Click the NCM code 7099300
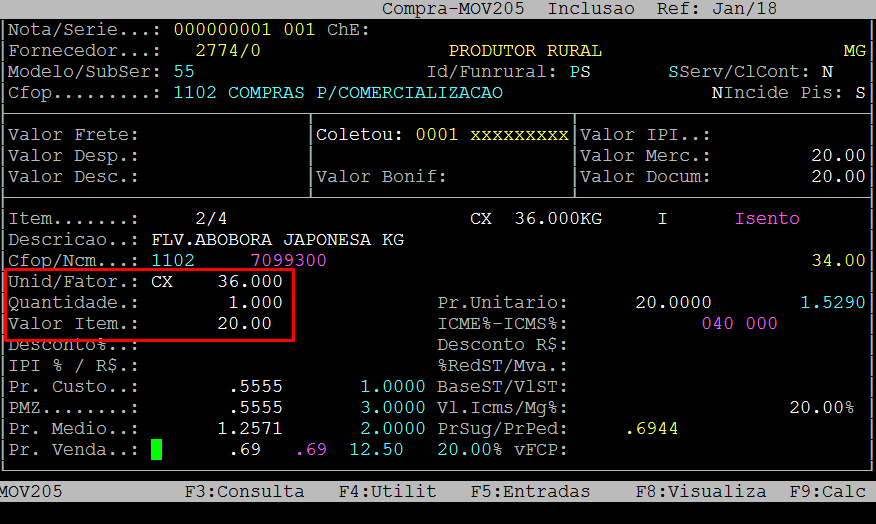 [288, 261]
